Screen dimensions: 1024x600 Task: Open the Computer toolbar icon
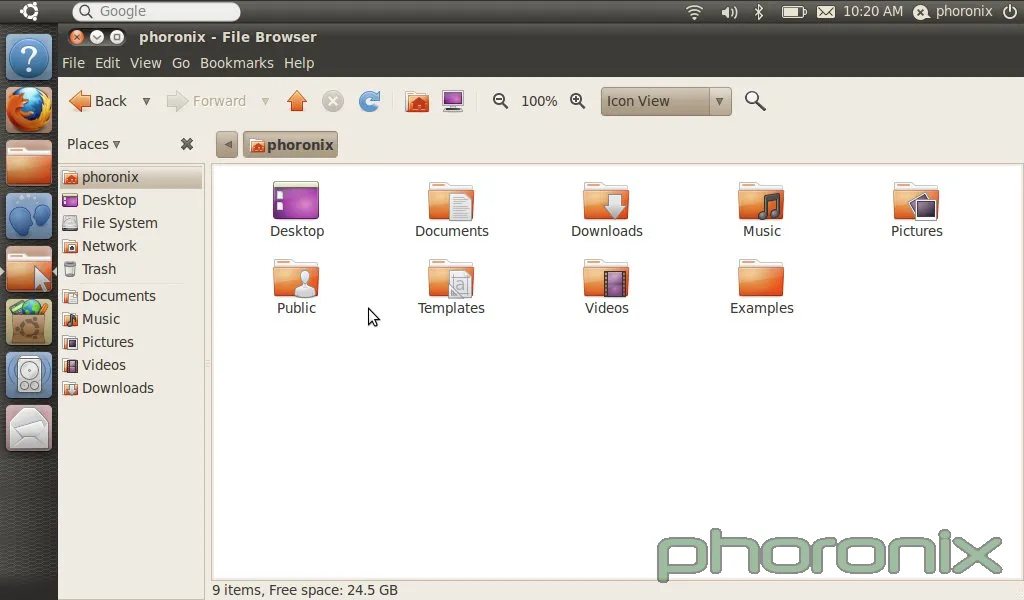453,101
